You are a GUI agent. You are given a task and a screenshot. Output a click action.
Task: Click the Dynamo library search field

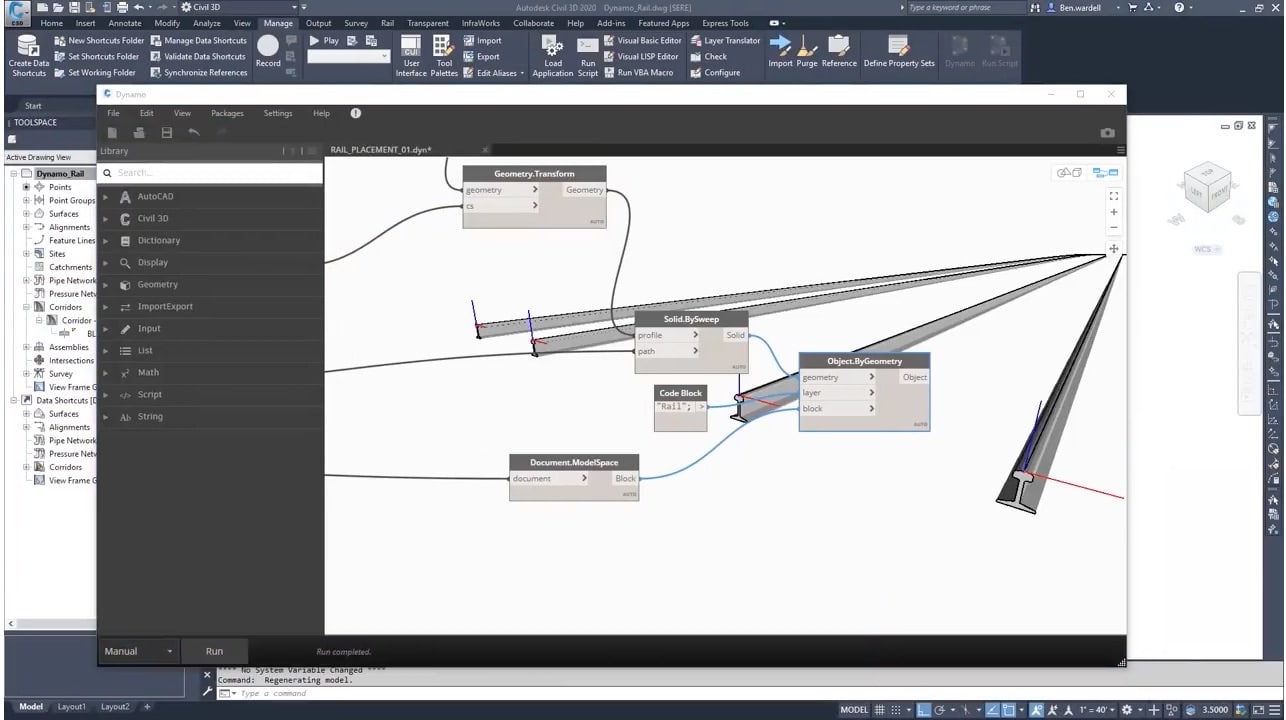click(x=211, y=172)
